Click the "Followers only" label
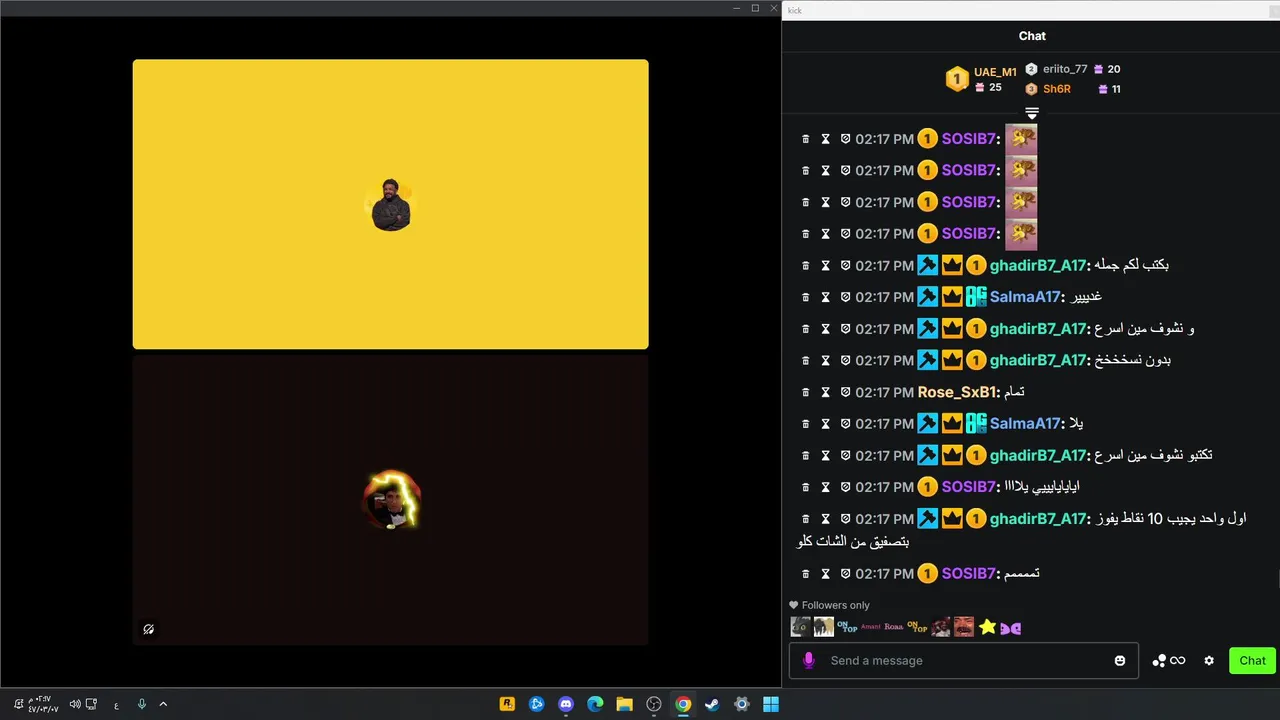The image size is (1280, 720). click(836, 605)
